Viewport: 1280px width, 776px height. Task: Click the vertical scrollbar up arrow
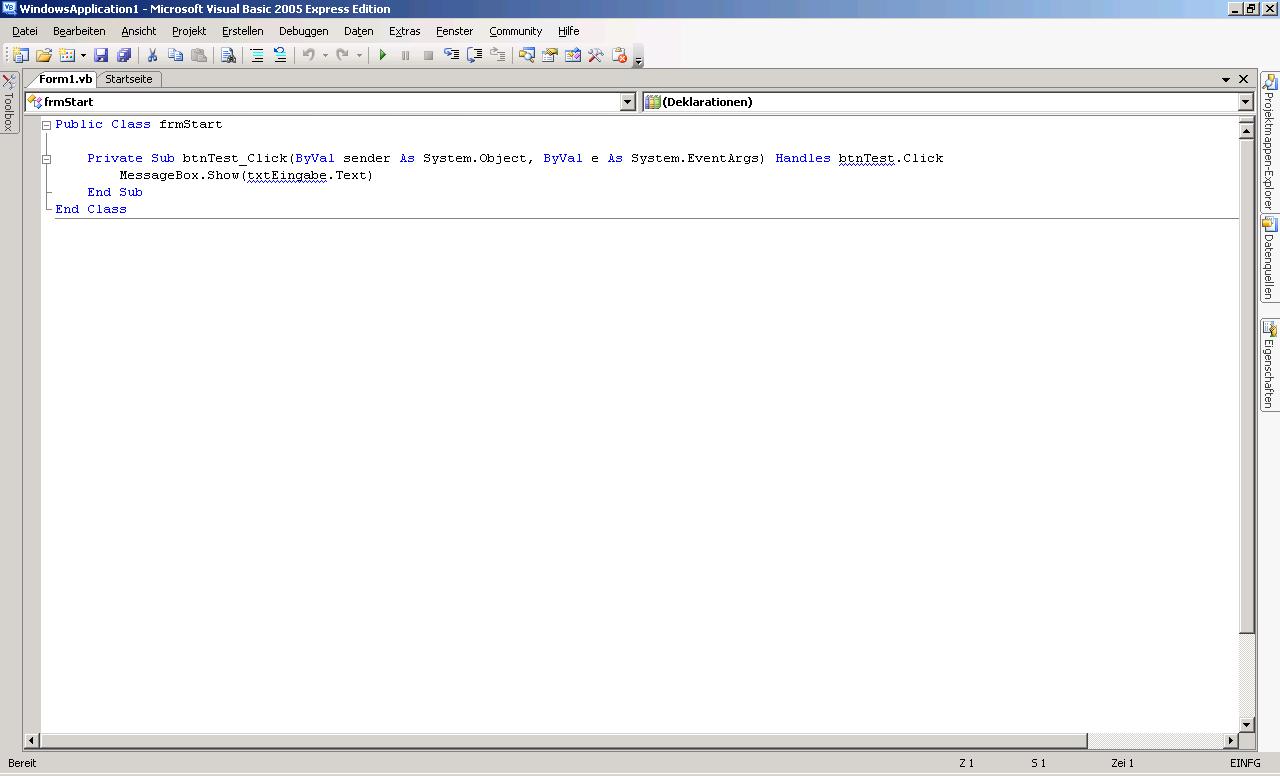tap(1247, 130)
